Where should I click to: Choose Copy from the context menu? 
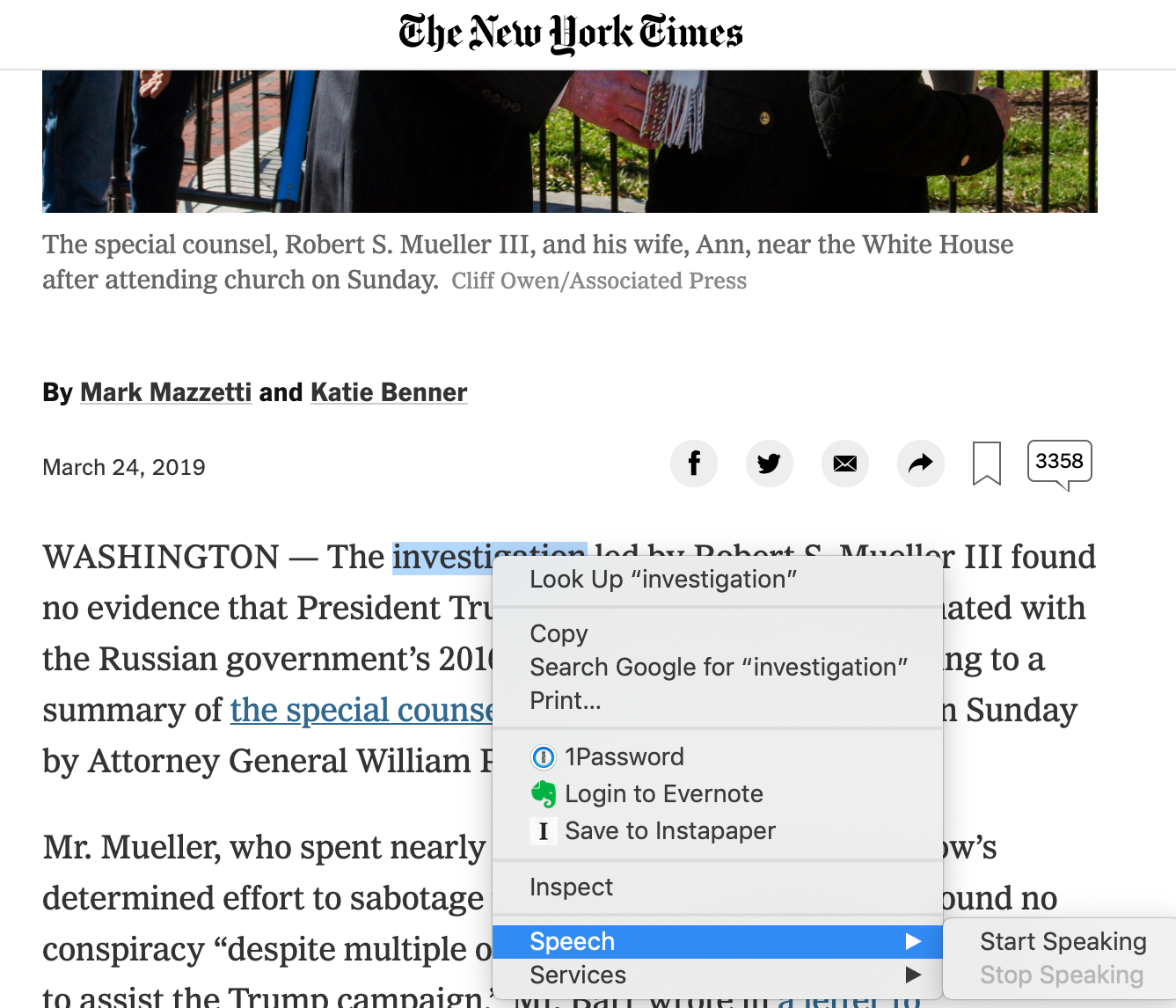point(559,634)
